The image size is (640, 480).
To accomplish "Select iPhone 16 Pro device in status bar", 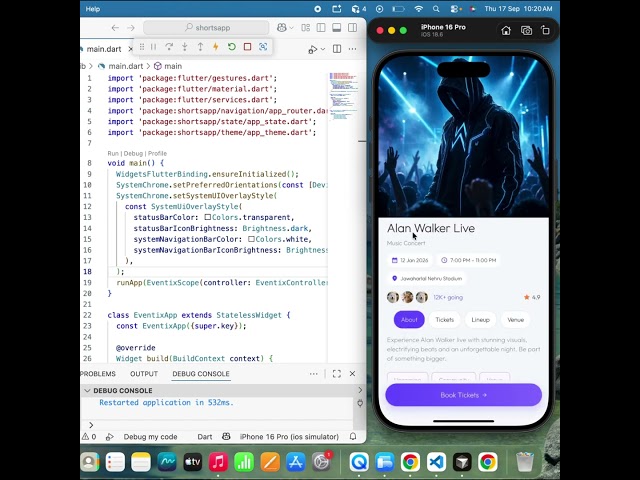I will (289, 437).
